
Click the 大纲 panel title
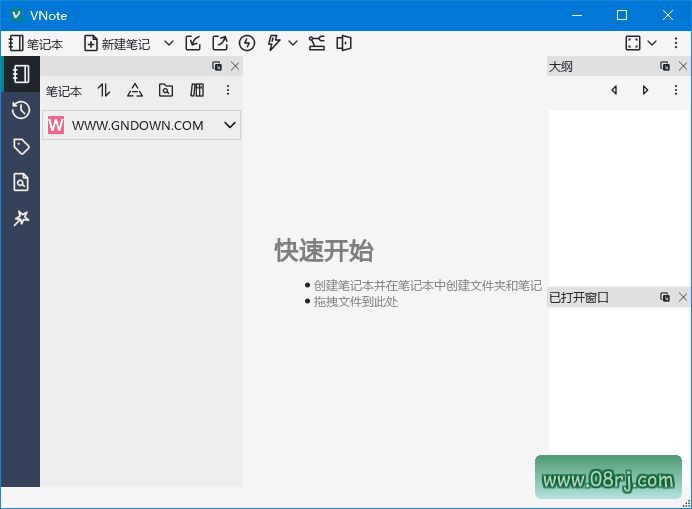tap(560, 67)
